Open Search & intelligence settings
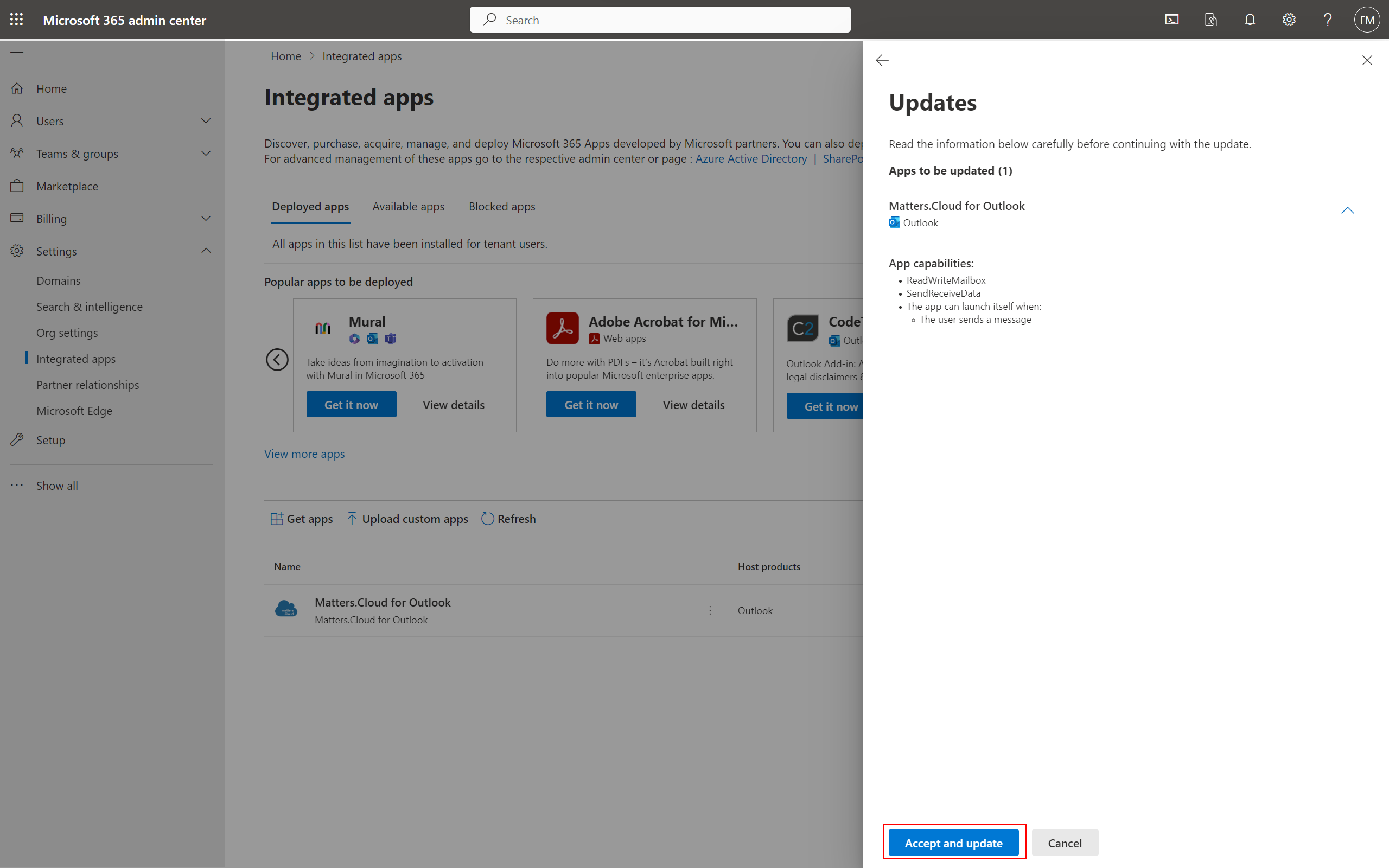This screenshot has width=1389, height=868. [x=90, y=307]
